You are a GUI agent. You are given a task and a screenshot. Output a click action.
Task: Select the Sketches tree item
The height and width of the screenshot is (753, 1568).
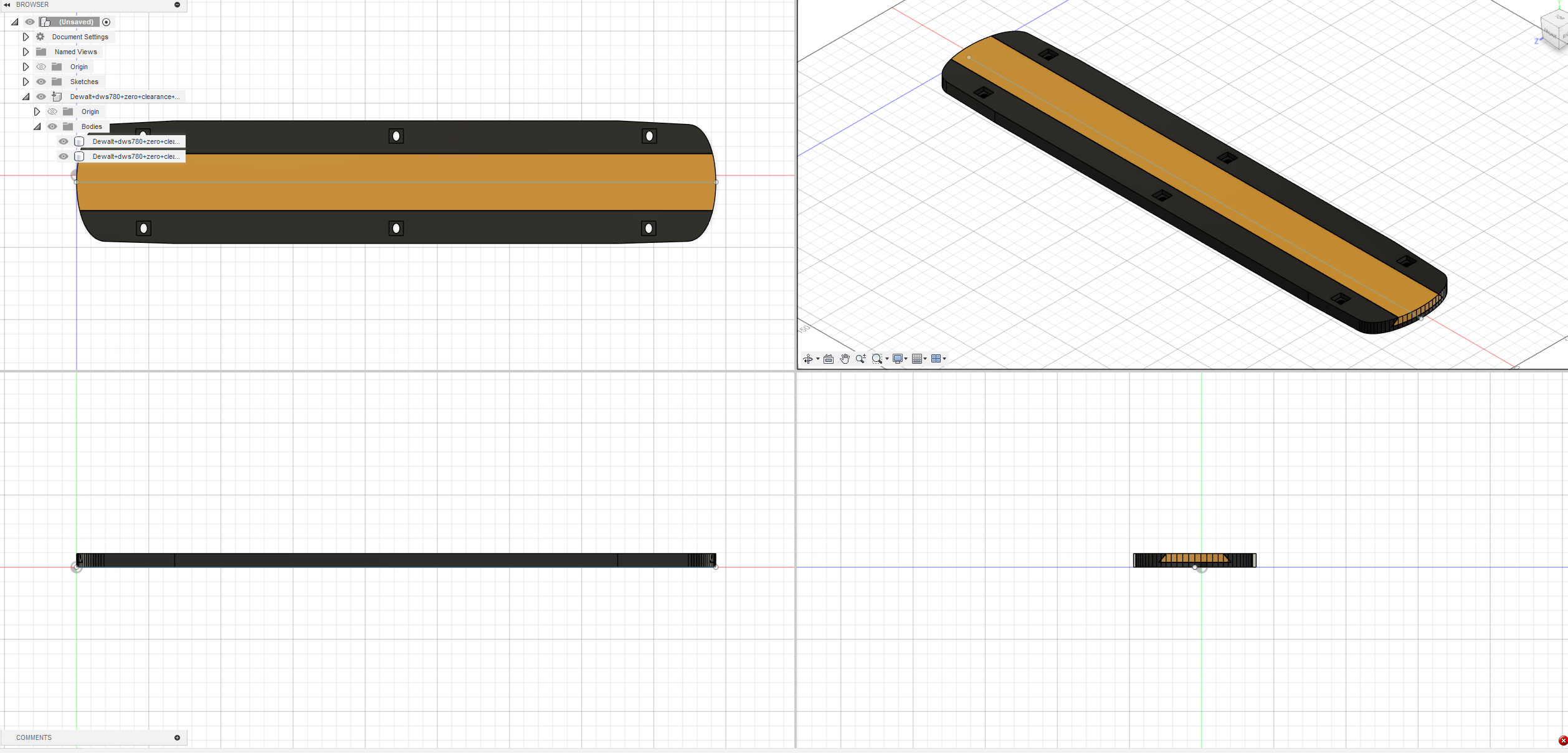coord(84,82)
